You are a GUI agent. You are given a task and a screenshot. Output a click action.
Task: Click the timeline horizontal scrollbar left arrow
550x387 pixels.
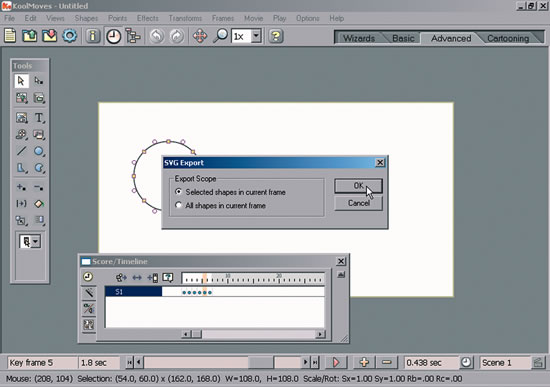(186, 334)
